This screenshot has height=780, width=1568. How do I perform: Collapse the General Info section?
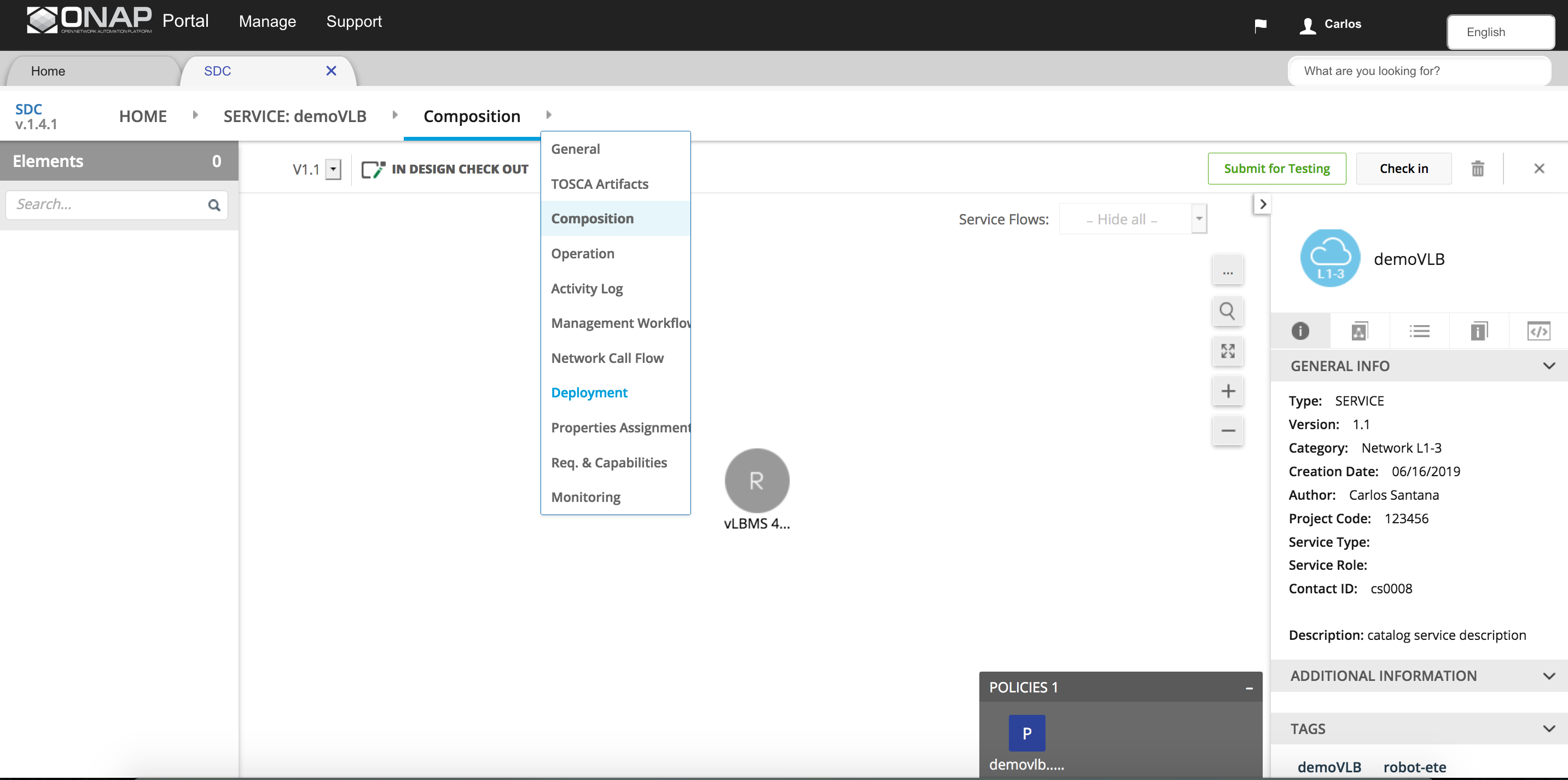point(1548,366)
